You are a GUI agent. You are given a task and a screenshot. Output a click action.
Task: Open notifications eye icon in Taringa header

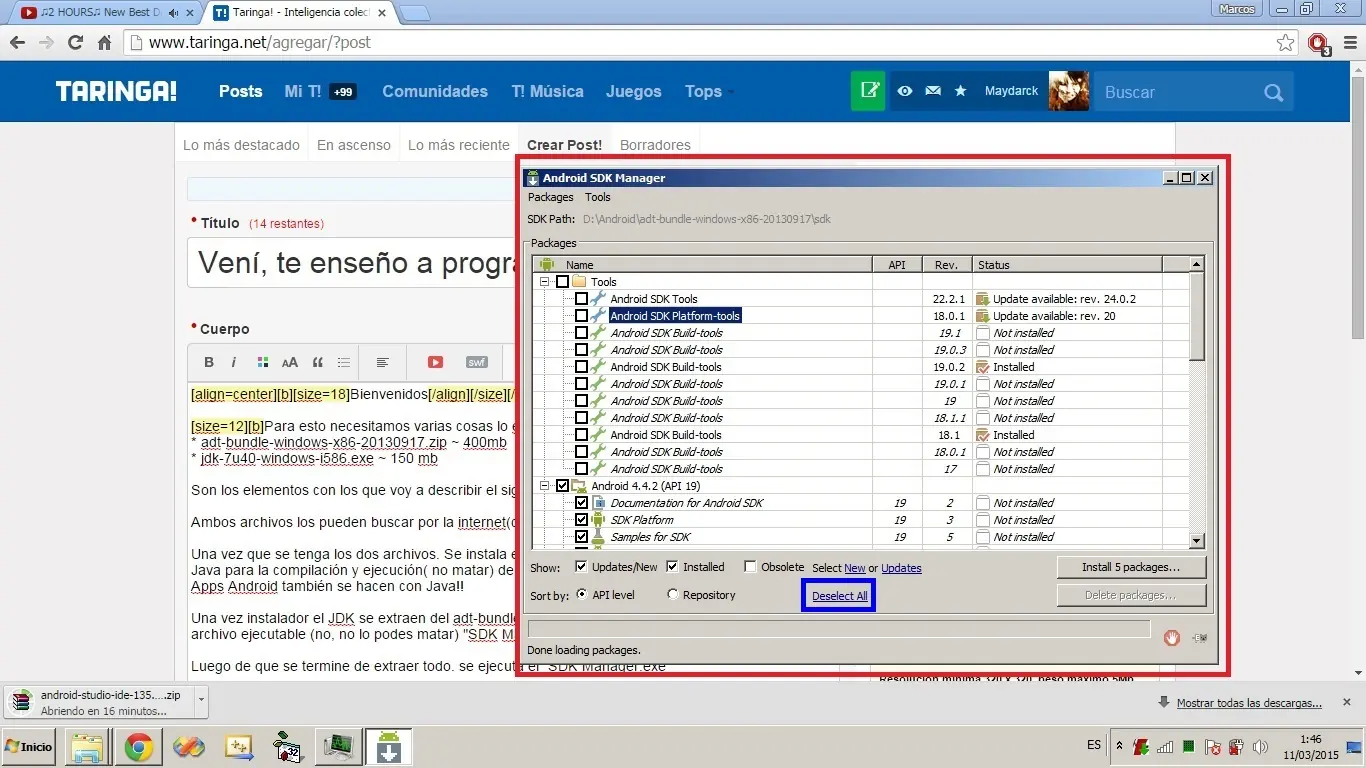(x=905, y=91)
